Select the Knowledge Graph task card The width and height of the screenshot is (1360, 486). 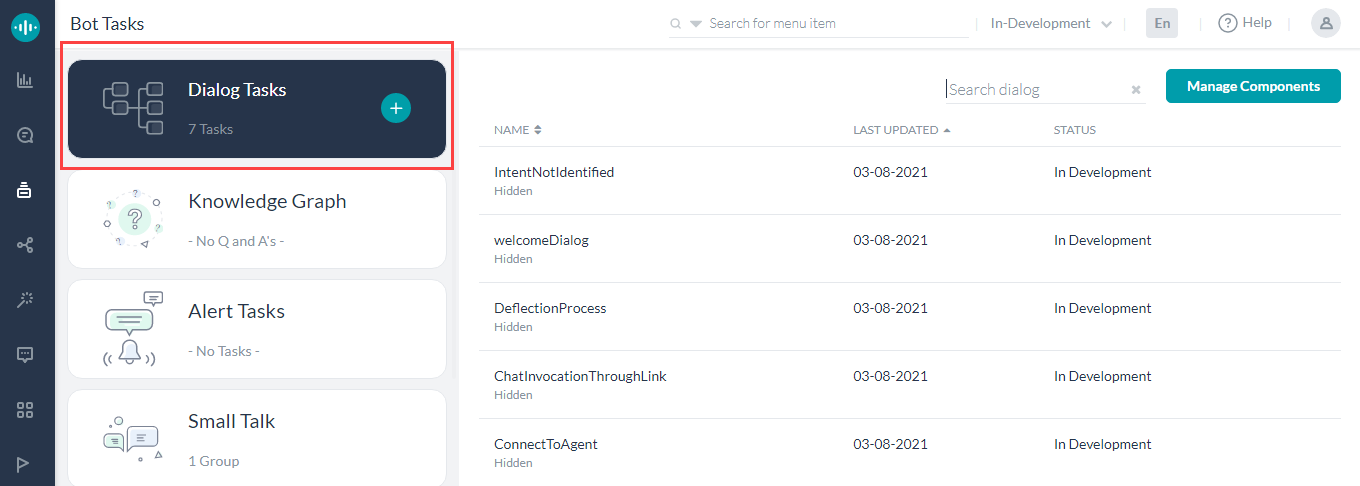pos(257,219)
